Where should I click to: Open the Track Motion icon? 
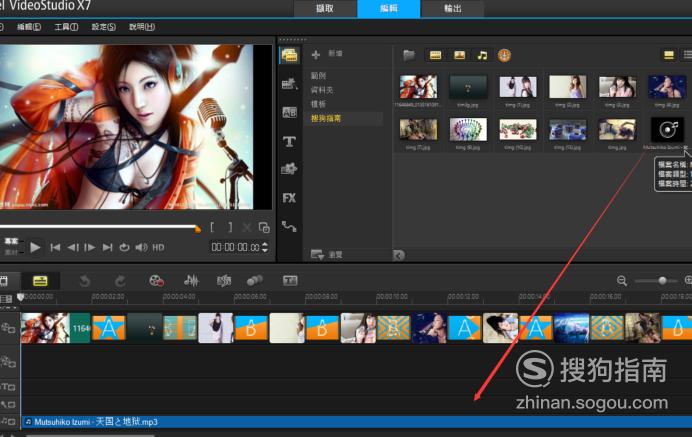tap(255, 280)
